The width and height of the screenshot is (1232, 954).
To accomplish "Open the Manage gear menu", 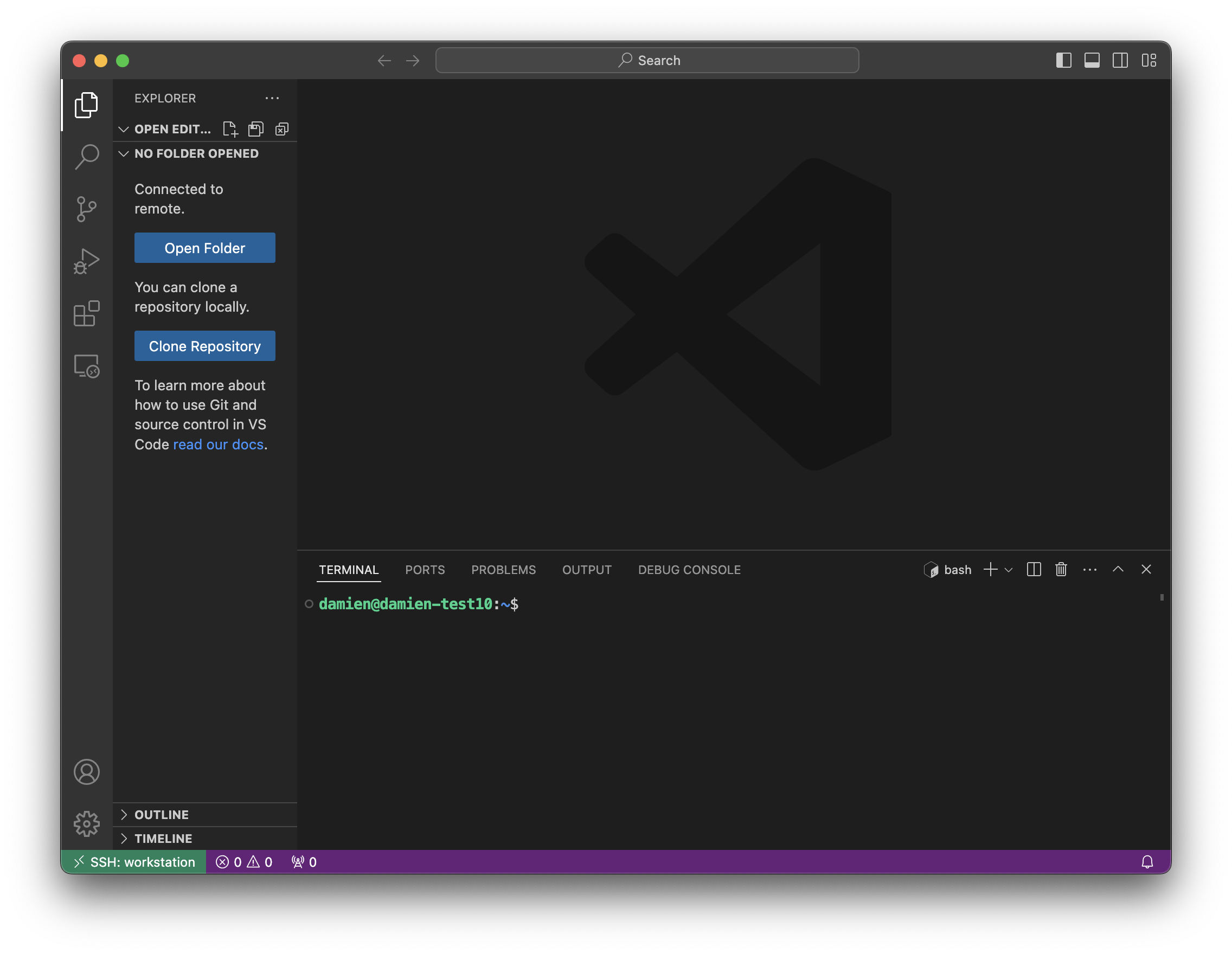I will click(86, 824).
